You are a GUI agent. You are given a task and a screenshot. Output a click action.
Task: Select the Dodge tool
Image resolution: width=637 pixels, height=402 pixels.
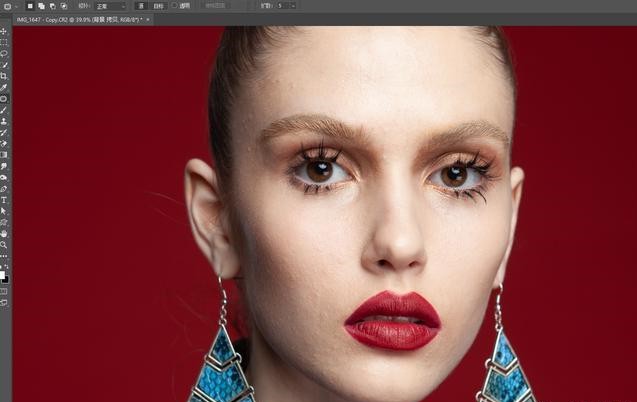[x=4, y=177]
